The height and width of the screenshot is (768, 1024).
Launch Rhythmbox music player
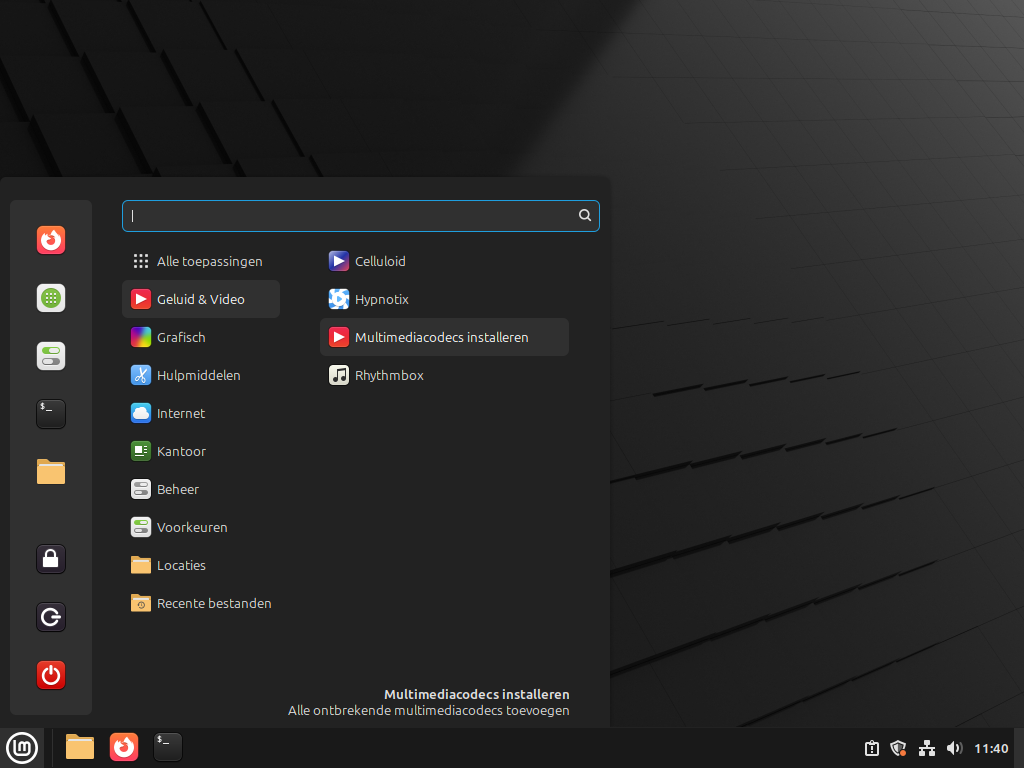(444, 375)
